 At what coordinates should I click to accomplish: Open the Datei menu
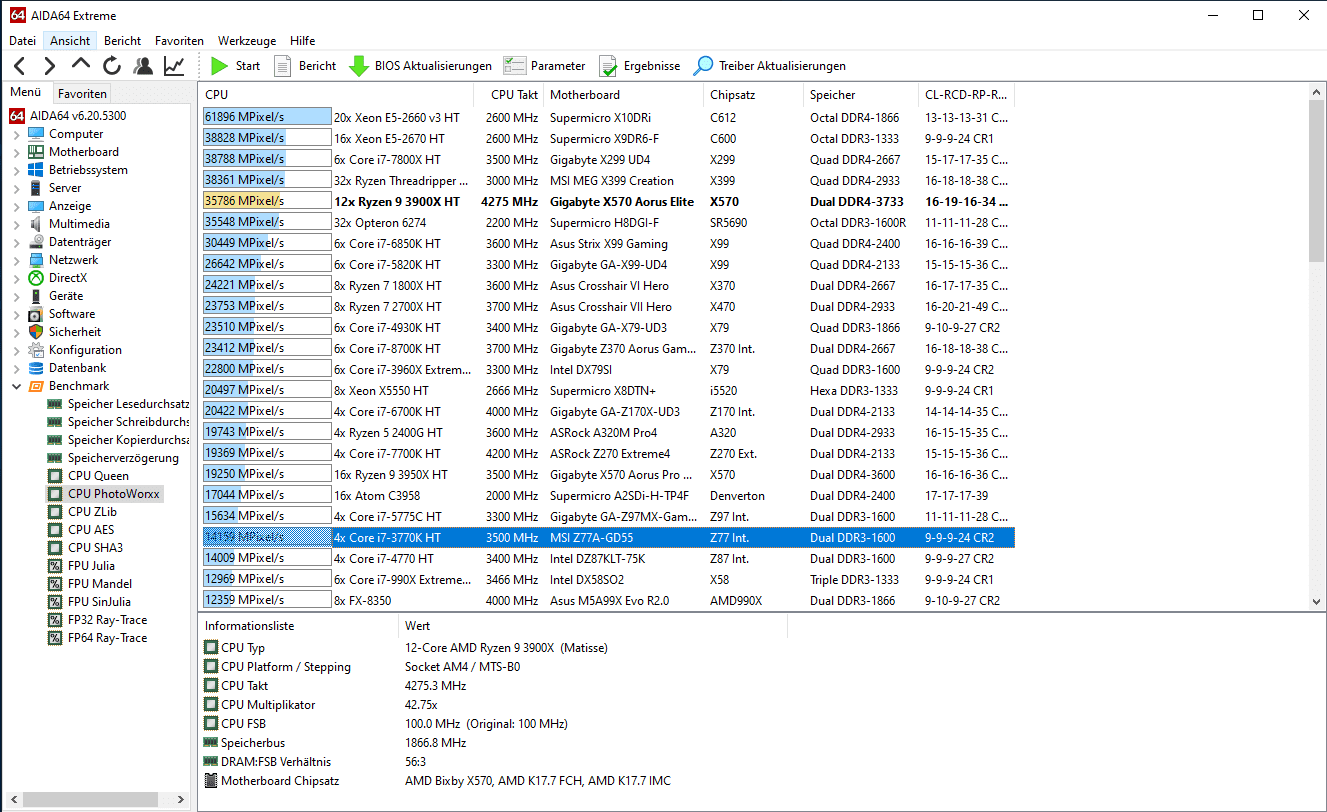click(23, 41)
